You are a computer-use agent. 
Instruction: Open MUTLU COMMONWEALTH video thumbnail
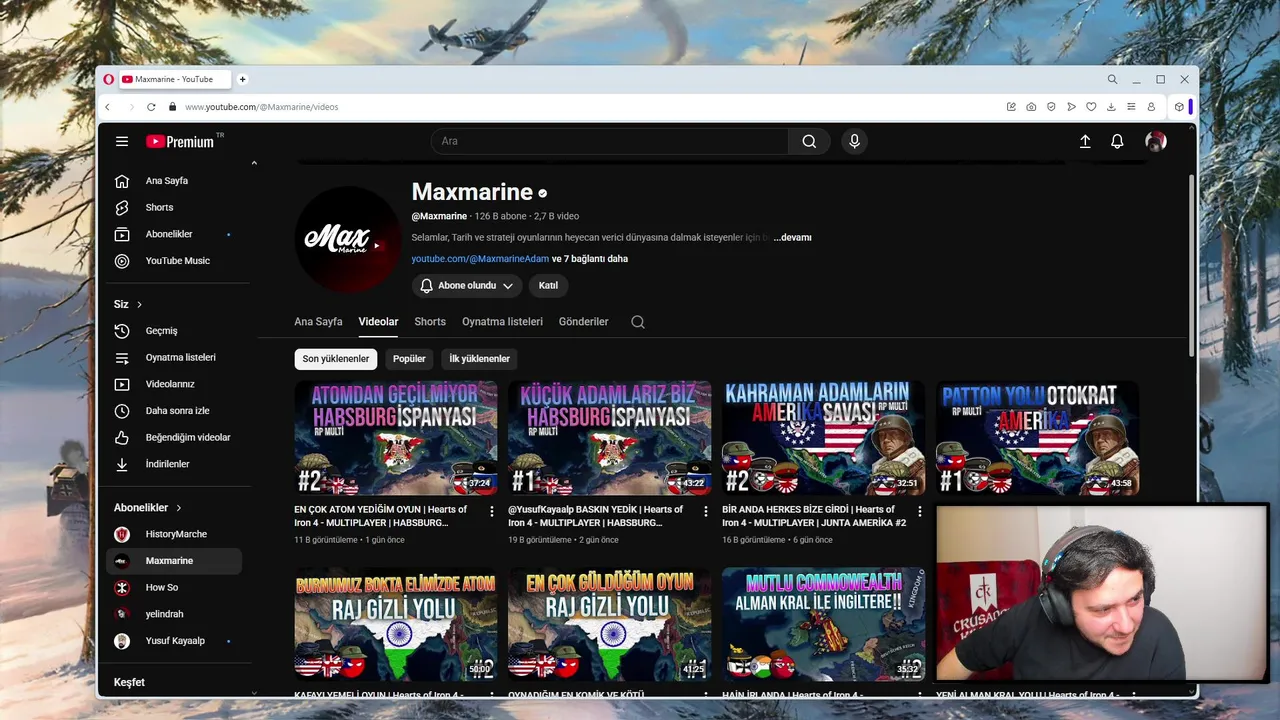point(823,624)
